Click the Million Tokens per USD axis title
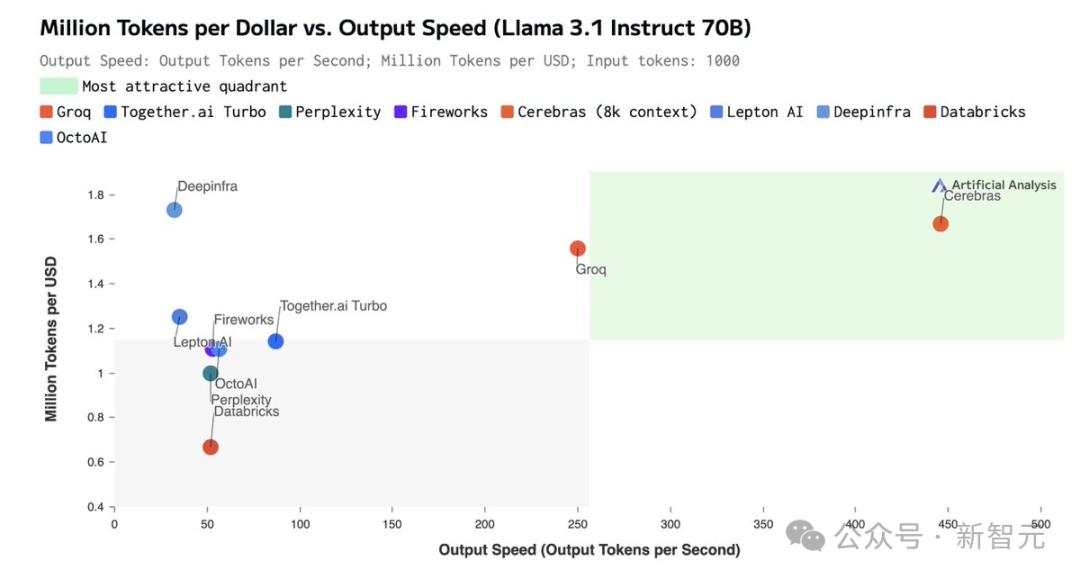 coord(51,339)
